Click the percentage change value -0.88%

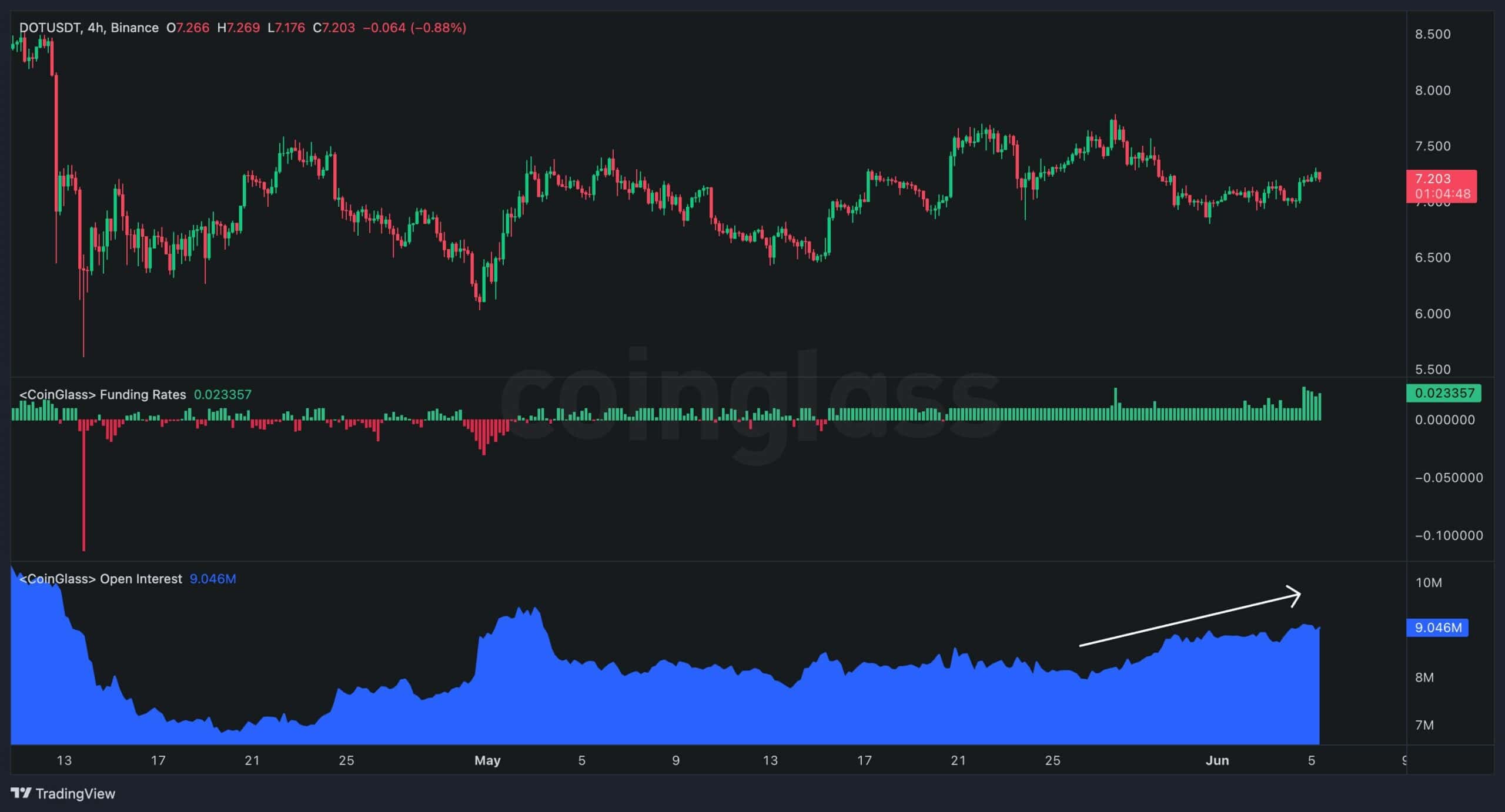pos(436,27)
